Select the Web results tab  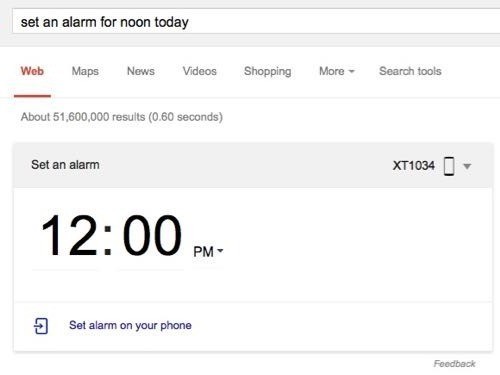point(32,71)
